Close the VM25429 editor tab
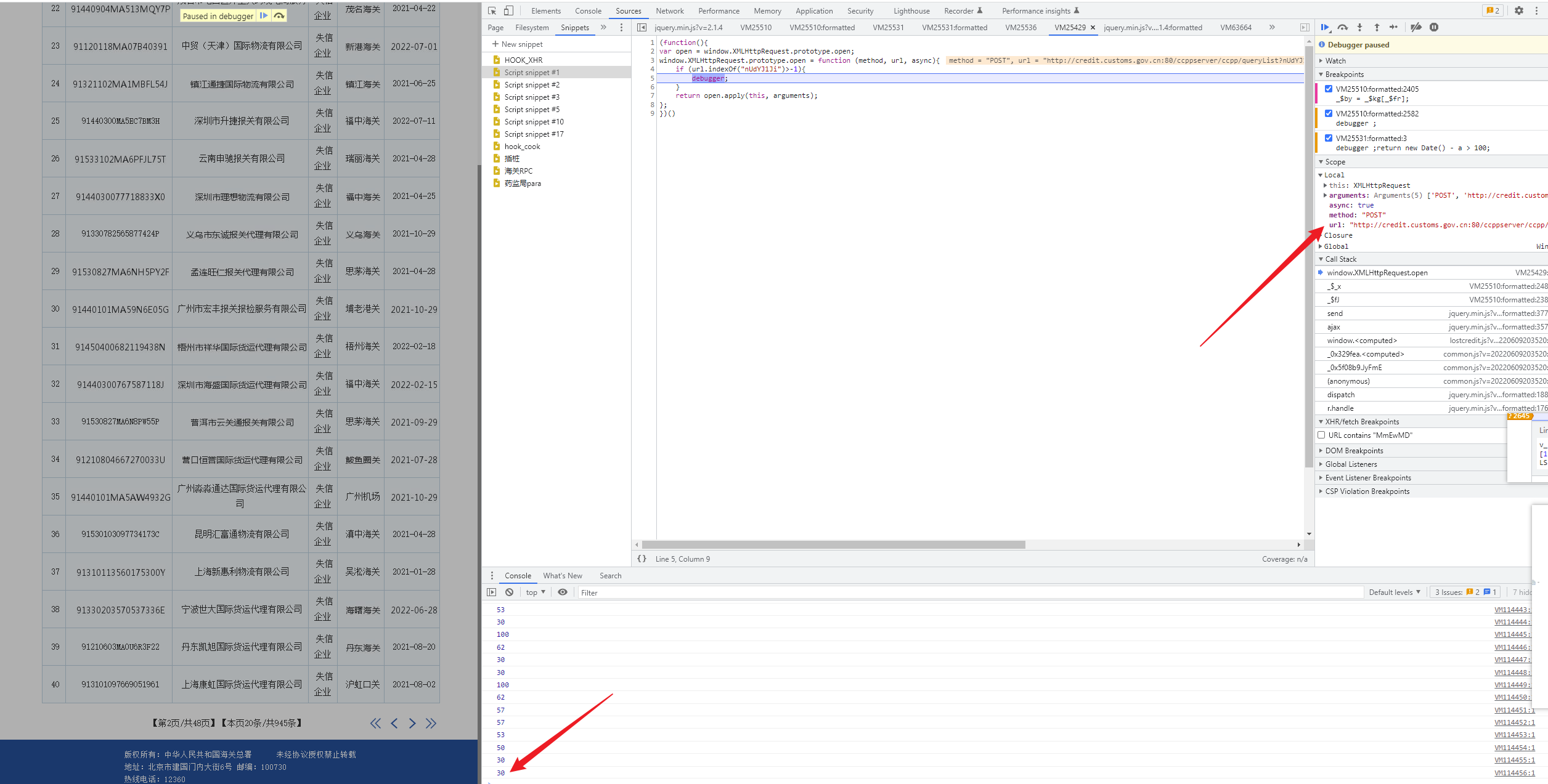Image resolution: width=1548 pixels, height=784 pixels. tap(1093, 27)
